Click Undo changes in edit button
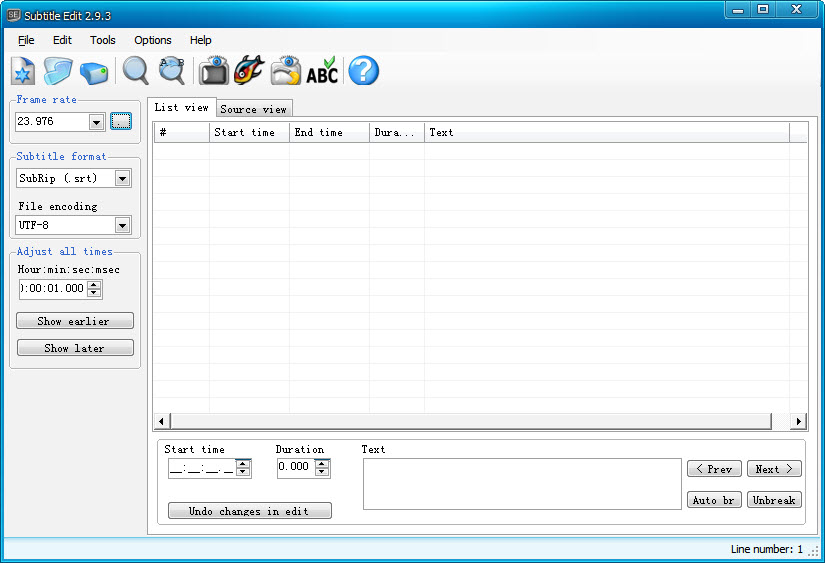 tap(249, 511)
